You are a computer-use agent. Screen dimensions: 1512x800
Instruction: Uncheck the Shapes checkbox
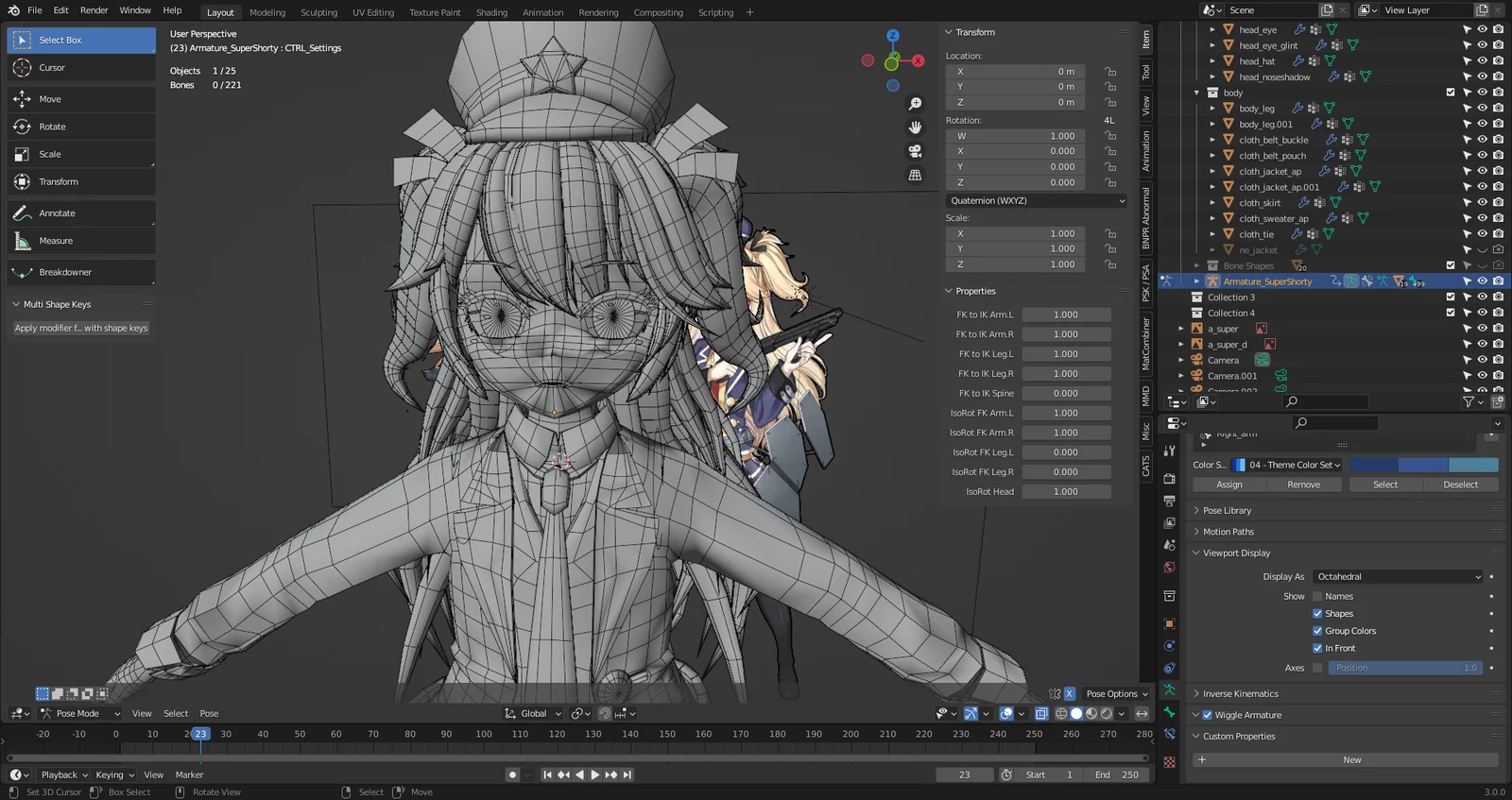(x=1317, y=614)
